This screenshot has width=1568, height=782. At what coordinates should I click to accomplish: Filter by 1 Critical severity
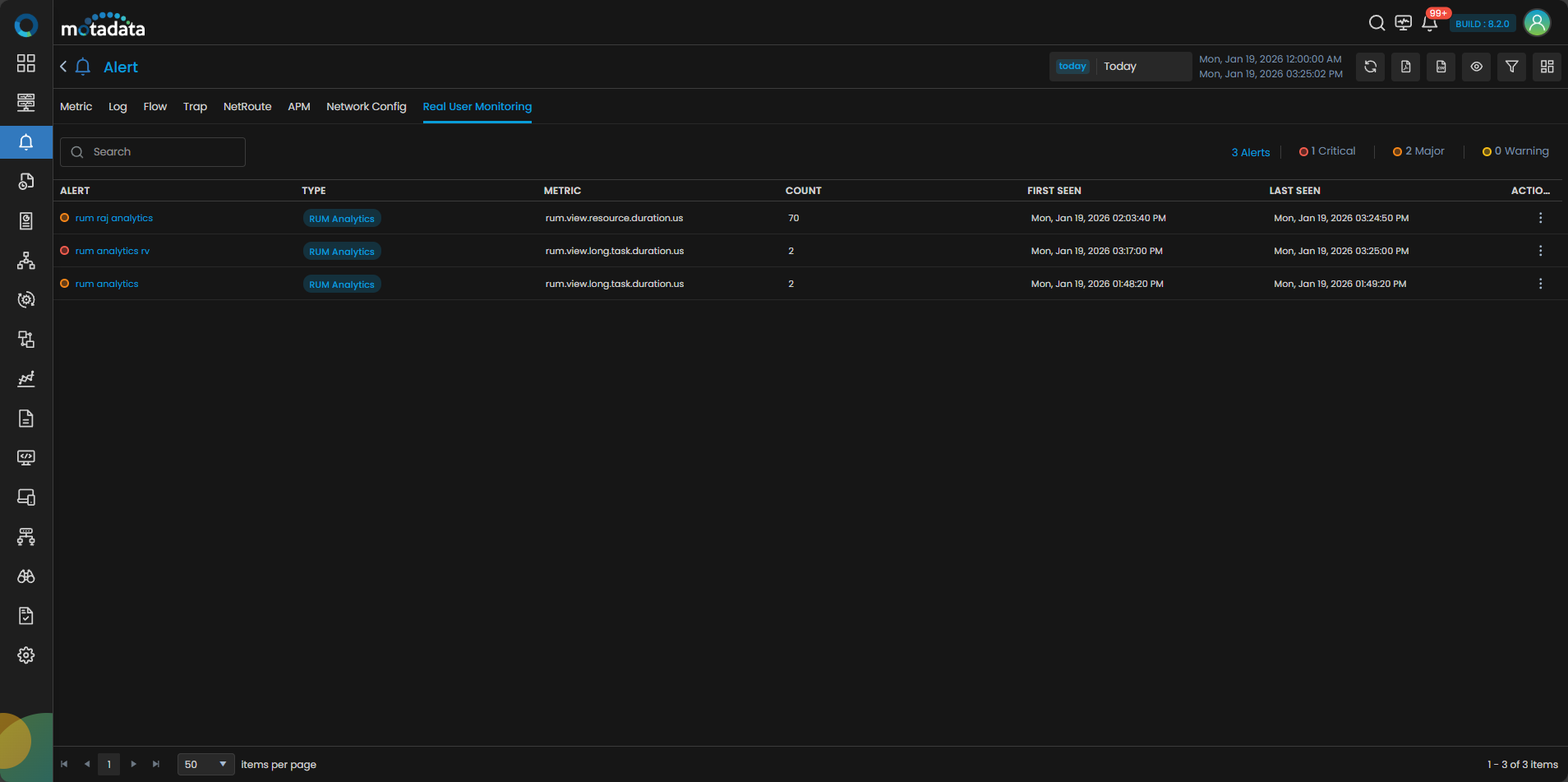click(x=1327, y=151)
